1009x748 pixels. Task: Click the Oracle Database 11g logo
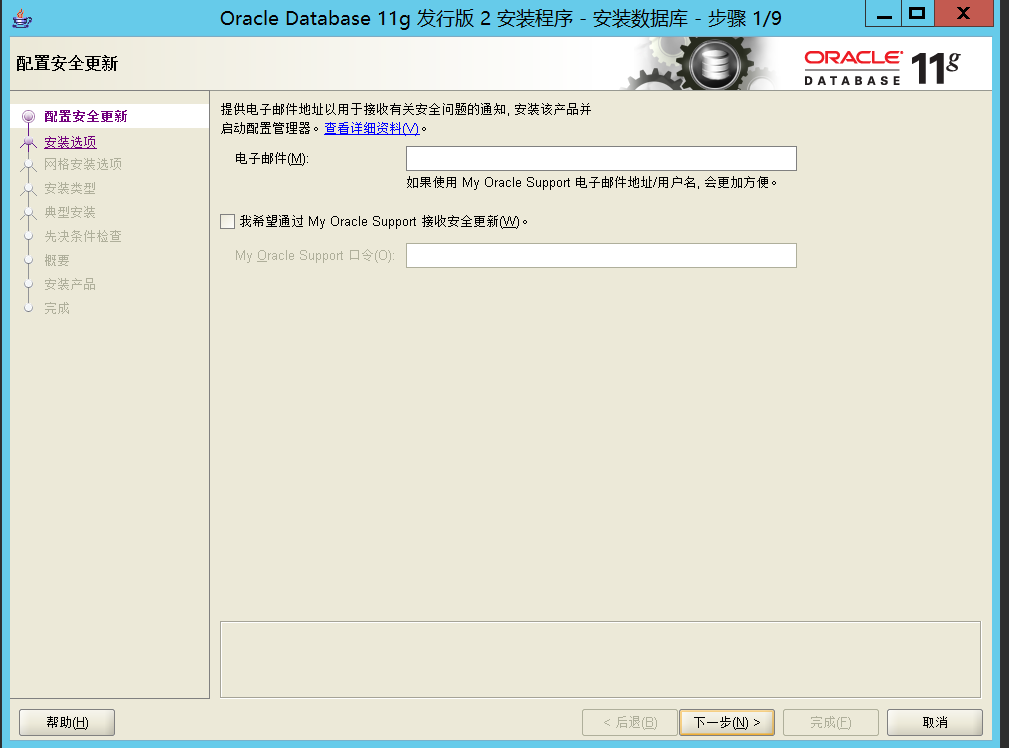coord(882,68)
